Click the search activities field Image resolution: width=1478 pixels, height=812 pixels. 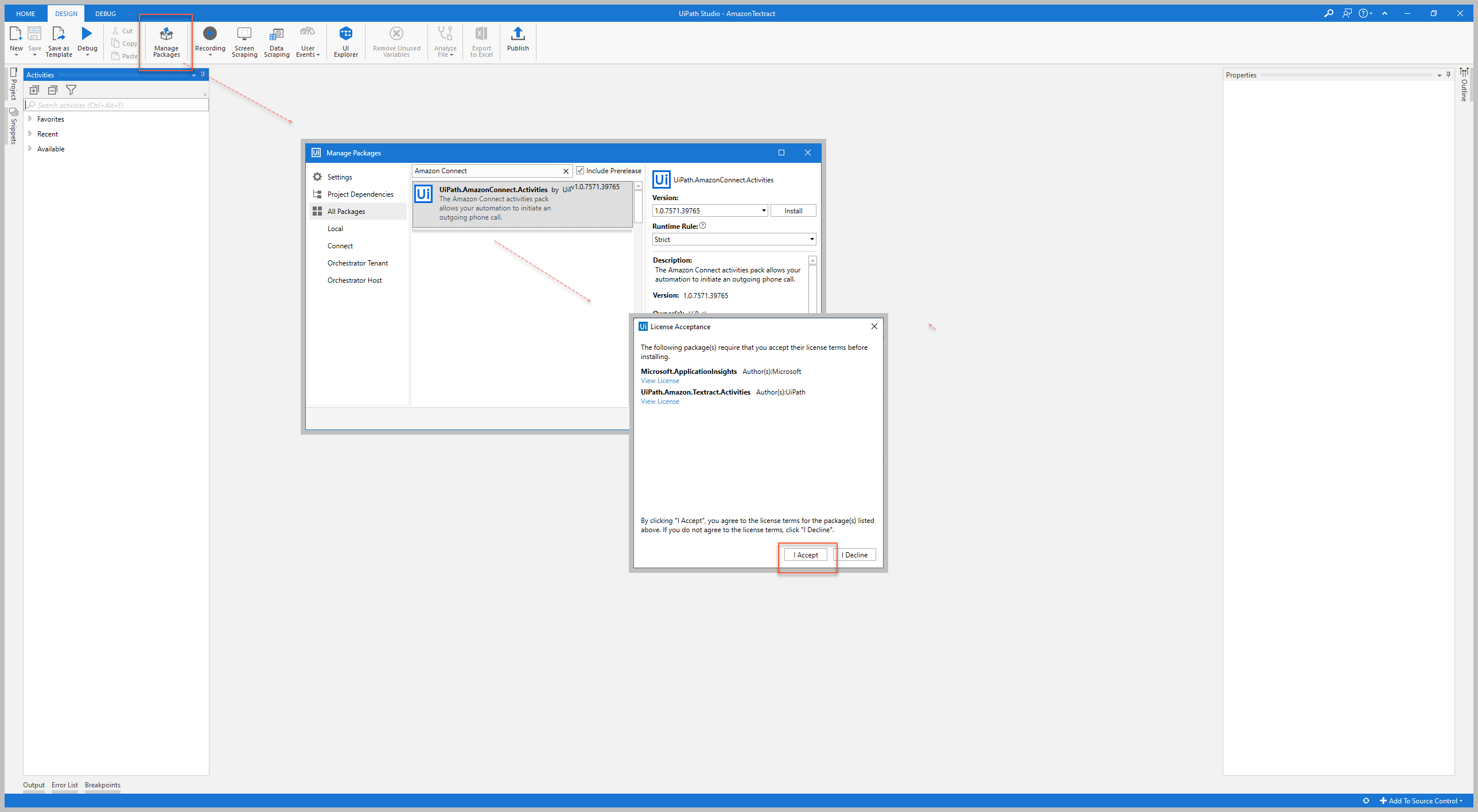coord(116,105)
